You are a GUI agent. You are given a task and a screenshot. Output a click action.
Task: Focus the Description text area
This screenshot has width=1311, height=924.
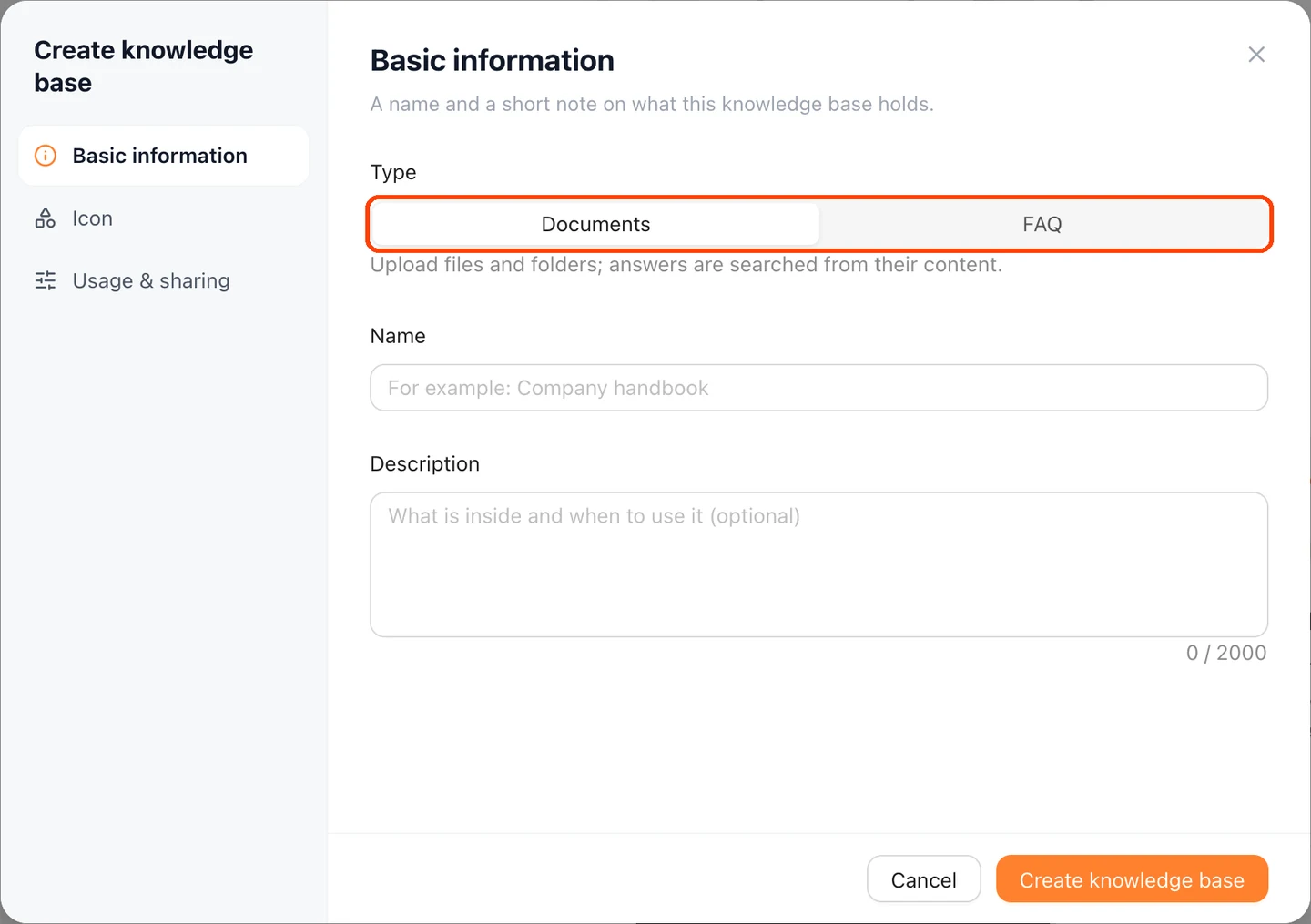point(819,564)
